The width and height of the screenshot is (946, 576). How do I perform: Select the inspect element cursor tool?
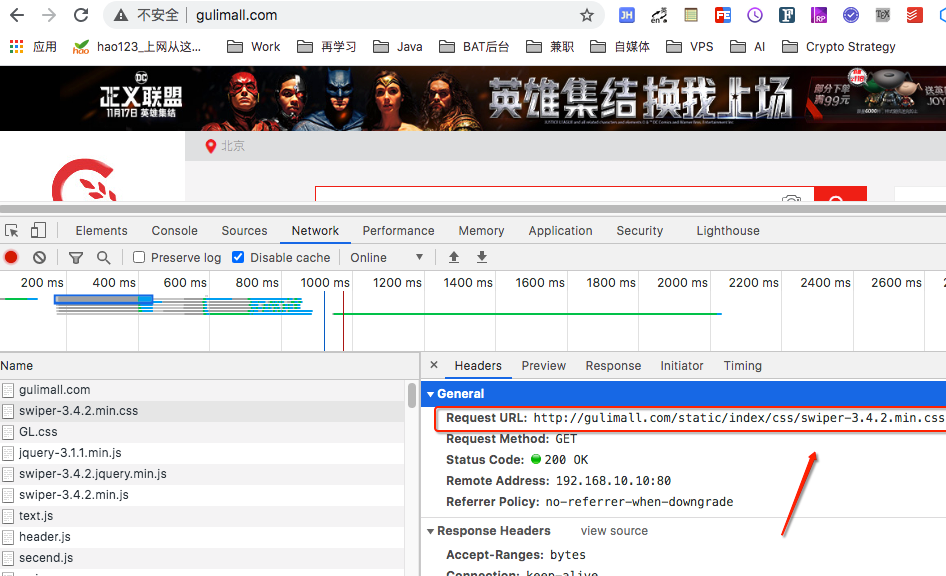click(13, 230)
